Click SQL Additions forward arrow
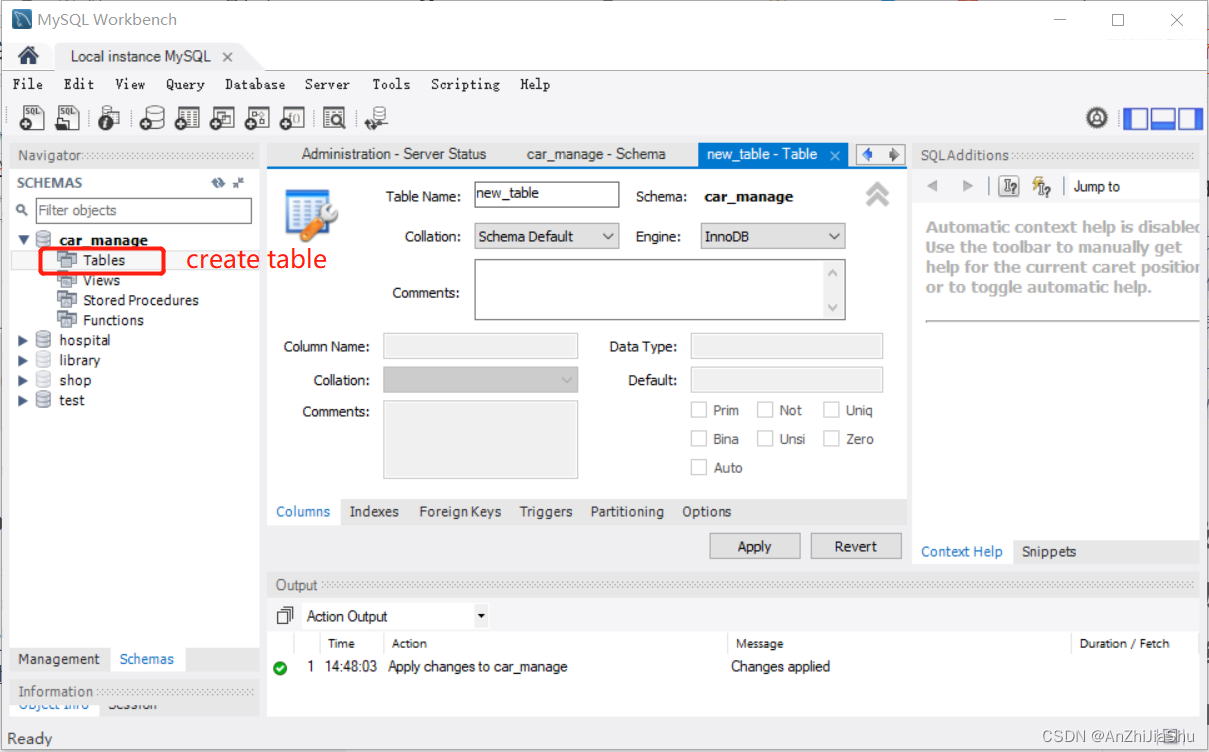The width and height of the screenshot is (1209, 752). click(x=967, y=186)
